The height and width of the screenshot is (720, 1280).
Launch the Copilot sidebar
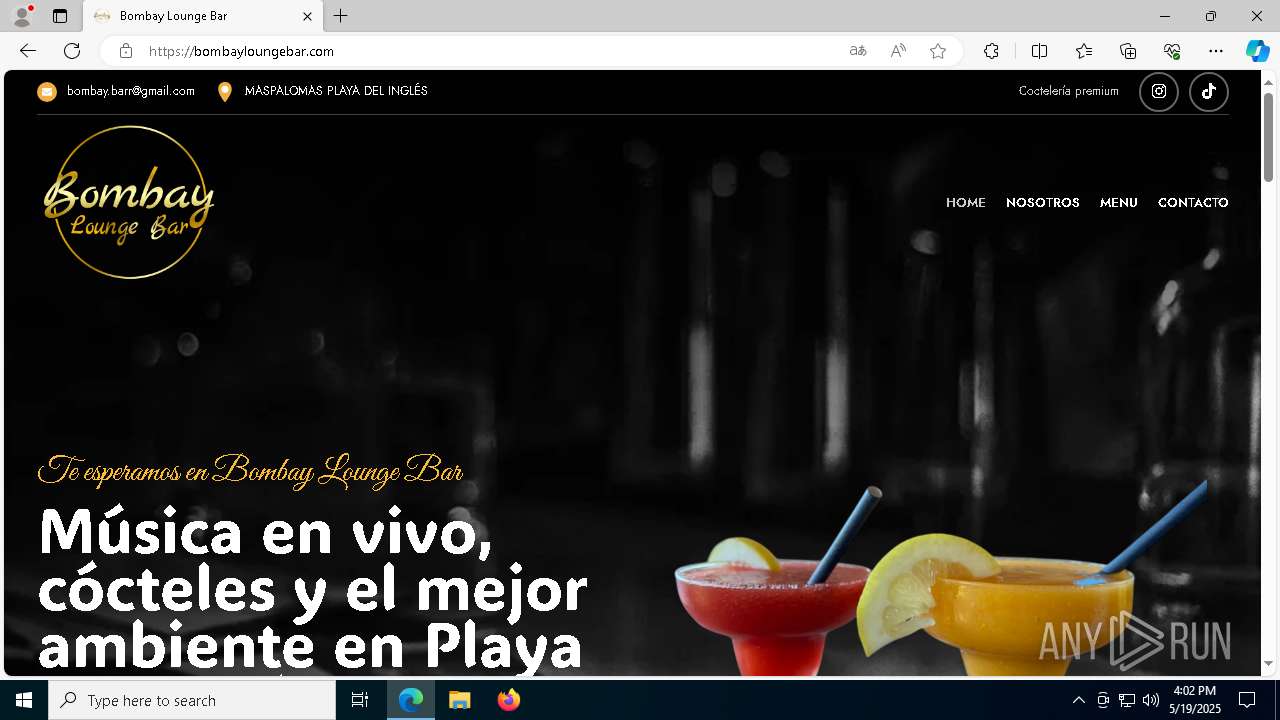click(x=1258, y=51)
